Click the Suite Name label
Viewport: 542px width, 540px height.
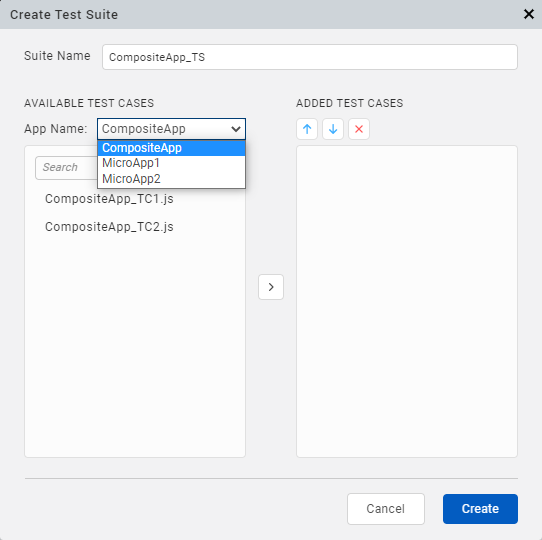[57, 56]
